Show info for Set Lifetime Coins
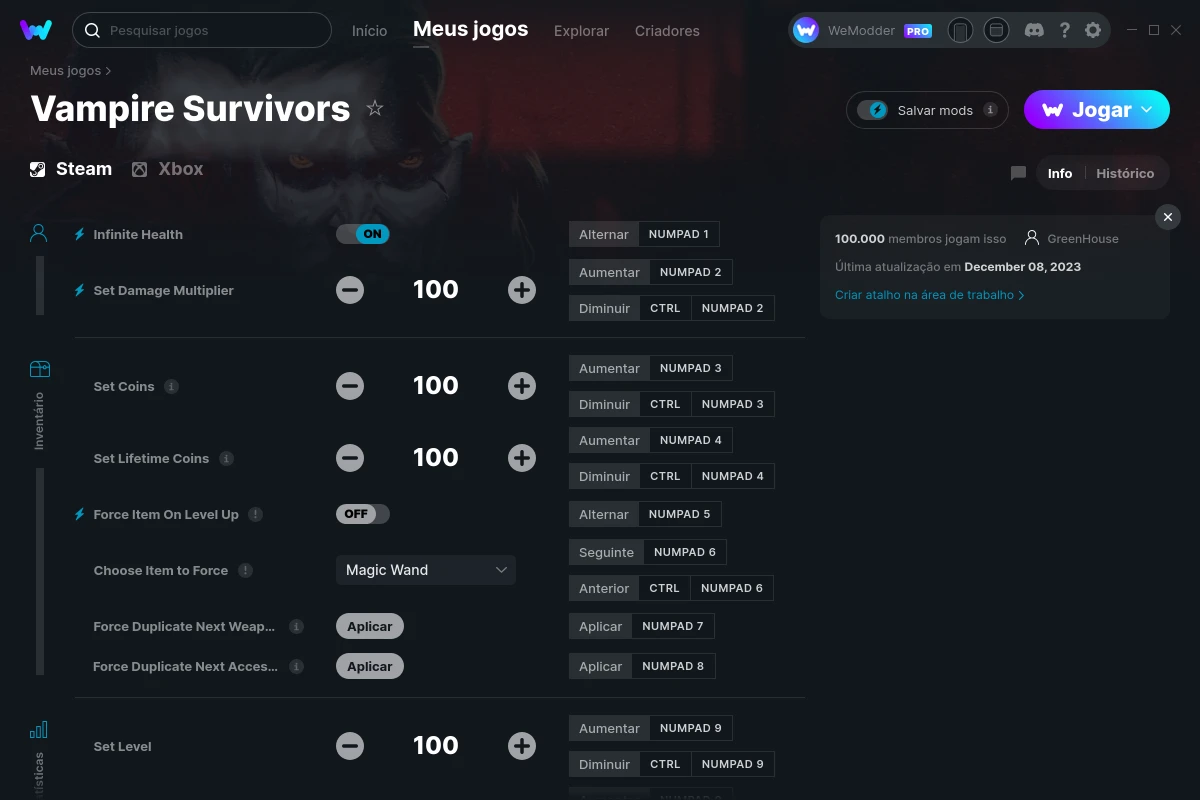The image size is (1200, 800). pos(226,458)
